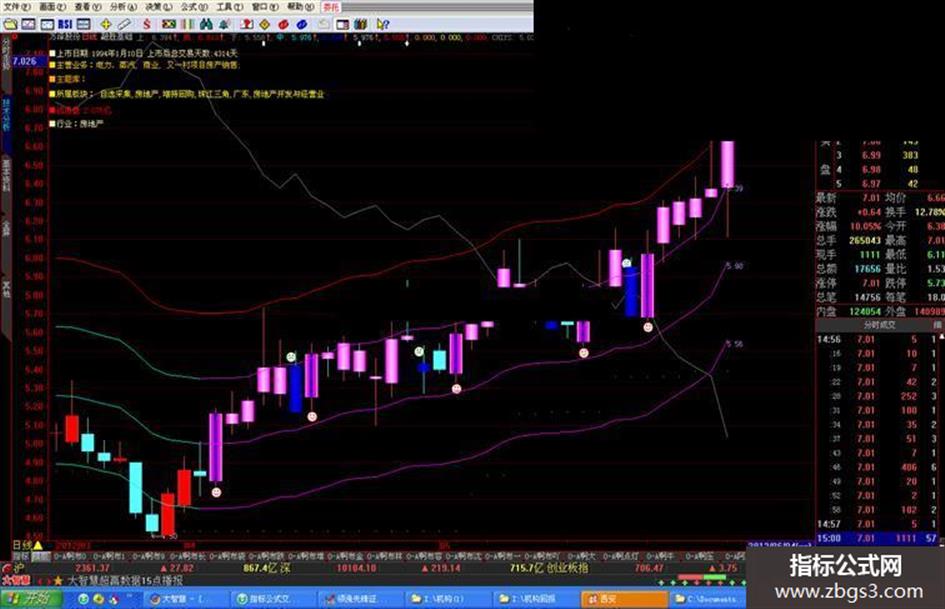The width and height of the screenshot is (945, 609).
Task: Click the 深 index value 10104.10 in status bar
Action: tap(357, 568)
